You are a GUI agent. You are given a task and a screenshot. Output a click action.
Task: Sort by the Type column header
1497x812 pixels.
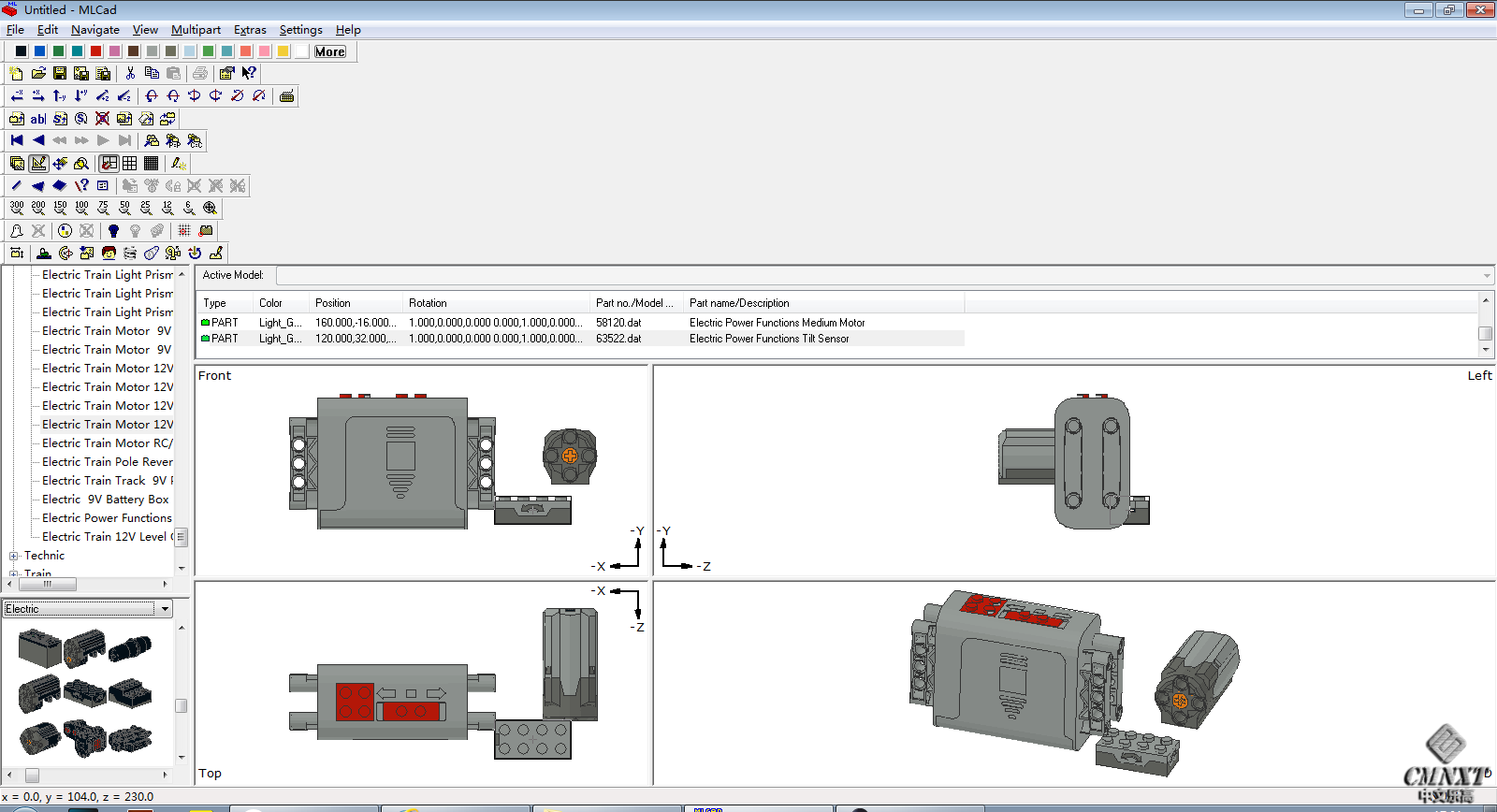point(225,303)
